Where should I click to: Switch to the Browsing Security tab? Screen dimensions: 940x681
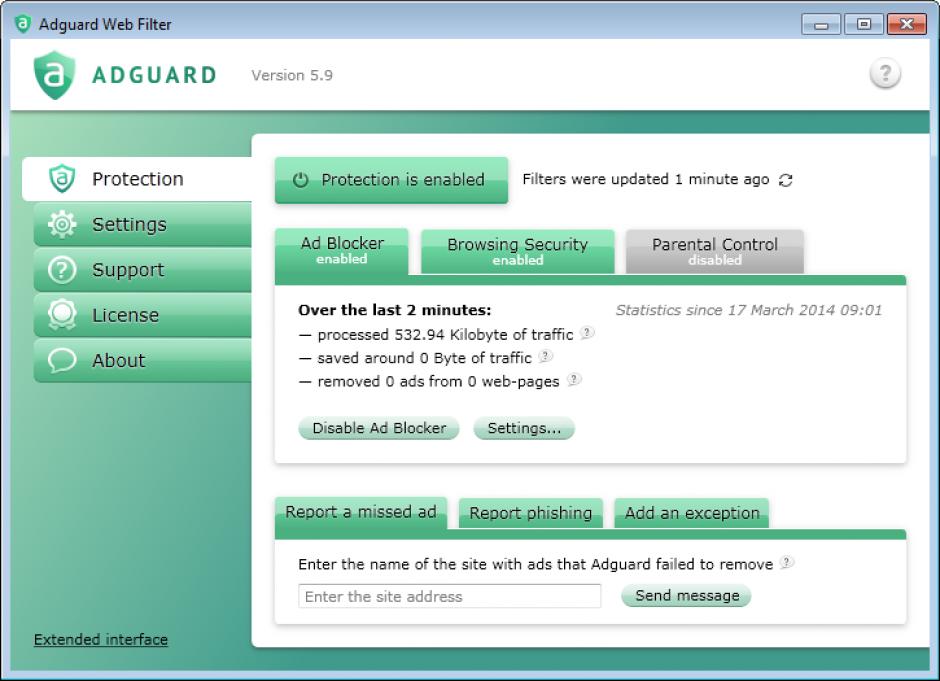pyautogui.click(x=518, y=252)
